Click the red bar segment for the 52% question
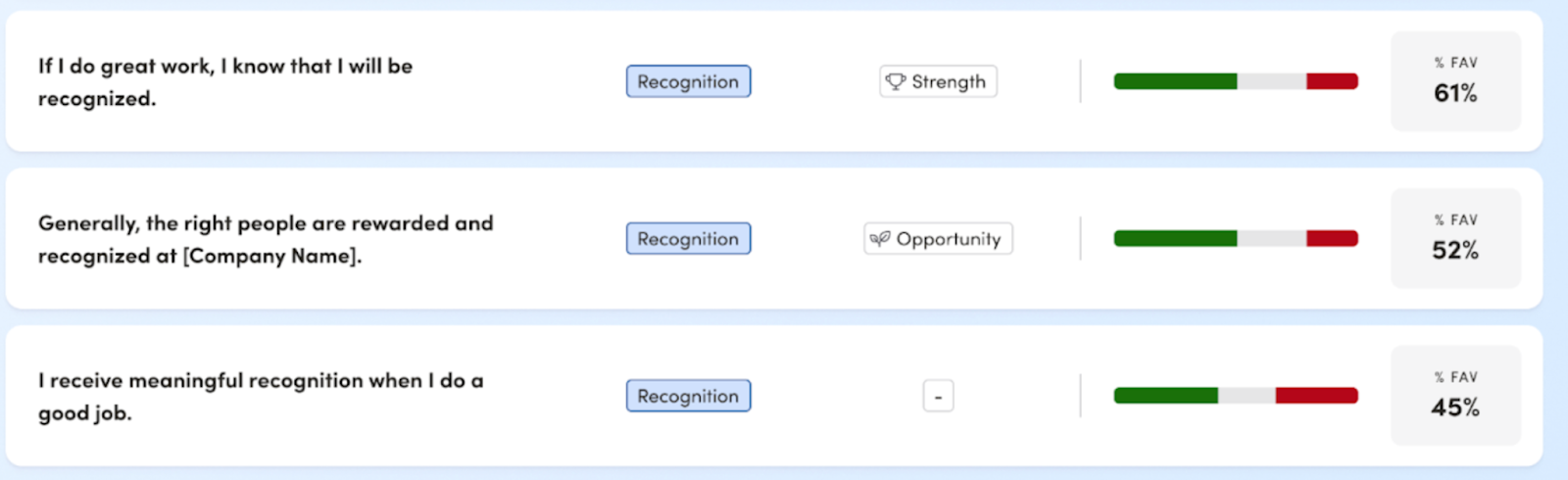The height and width of the screenshot is (480, 1568). 1332,238
